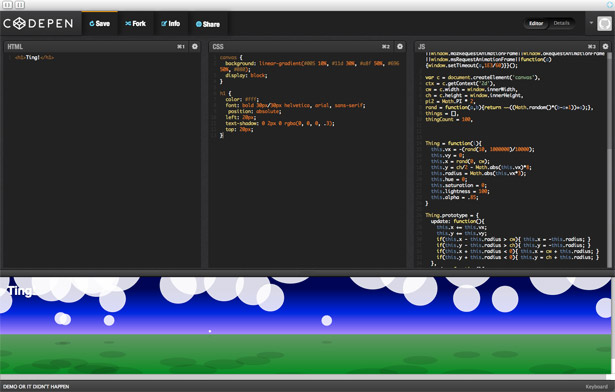Open the Info button
The width and height of the screenshot is (615, 392).
[x=171, y=24]
